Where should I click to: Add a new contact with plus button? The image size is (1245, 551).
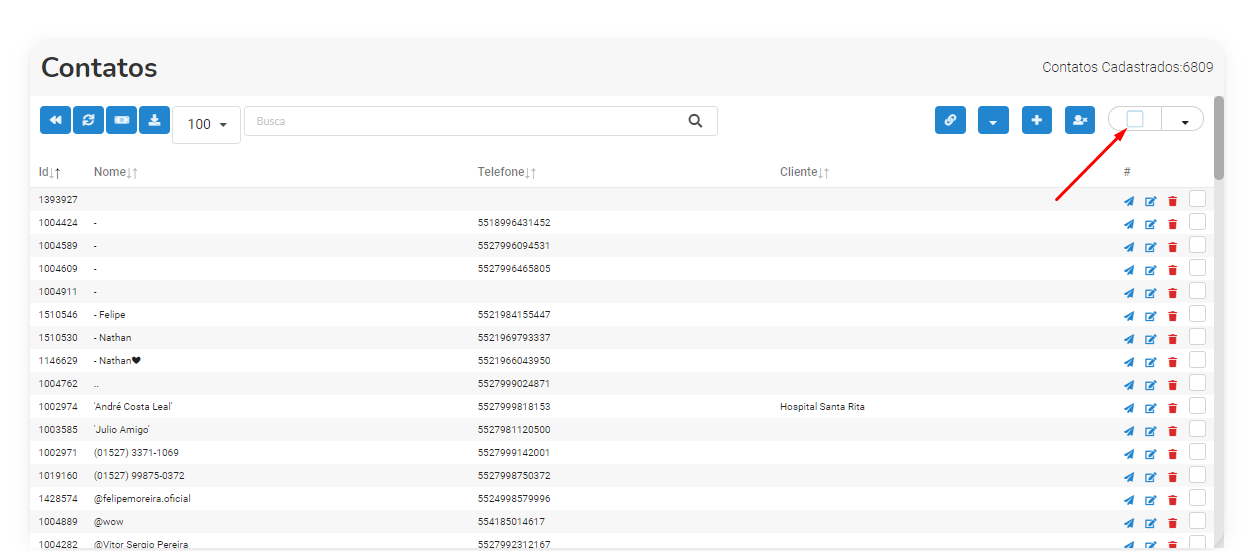tap(1037, 120)
